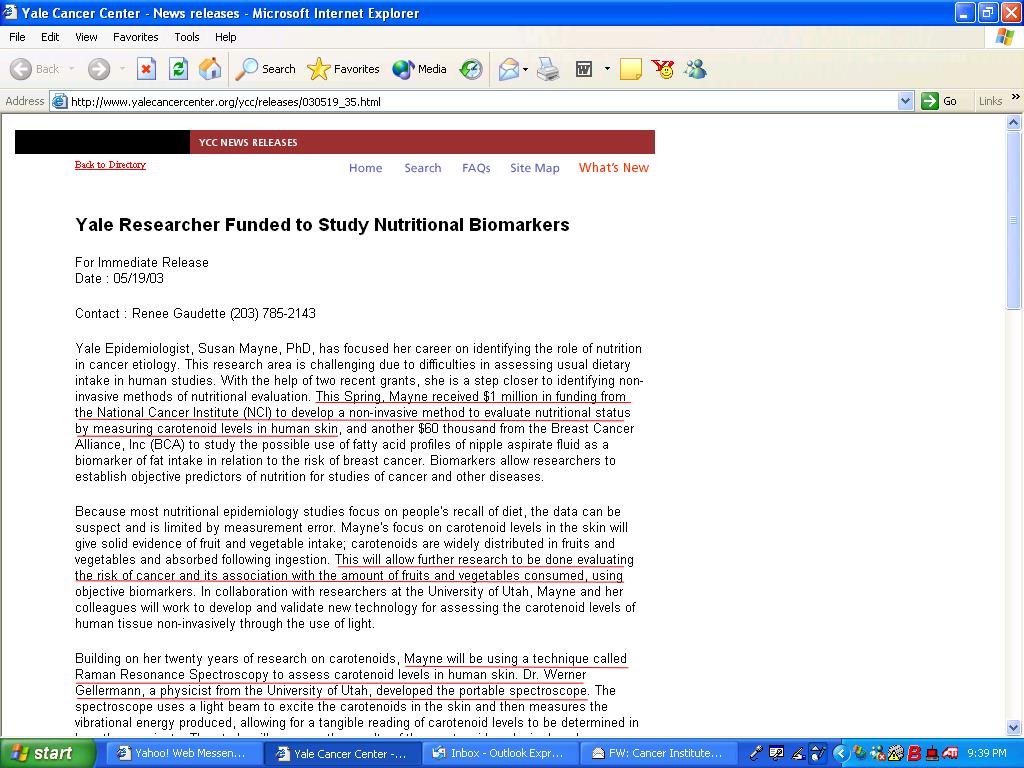Viewport: 1024px width, 768px height.
Task: Open the Tools menu
Action: pyautogui.click(x=187, y=37)
